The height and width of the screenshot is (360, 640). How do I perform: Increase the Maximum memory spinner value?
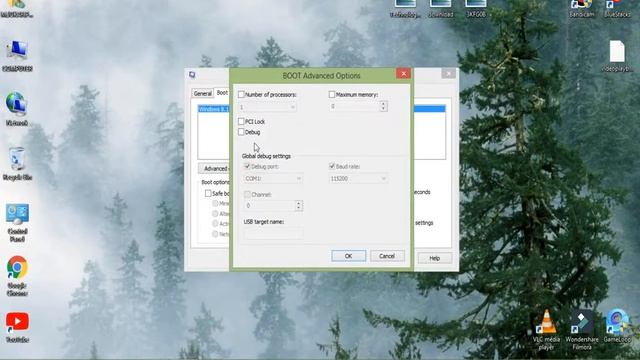click(383, 104)
